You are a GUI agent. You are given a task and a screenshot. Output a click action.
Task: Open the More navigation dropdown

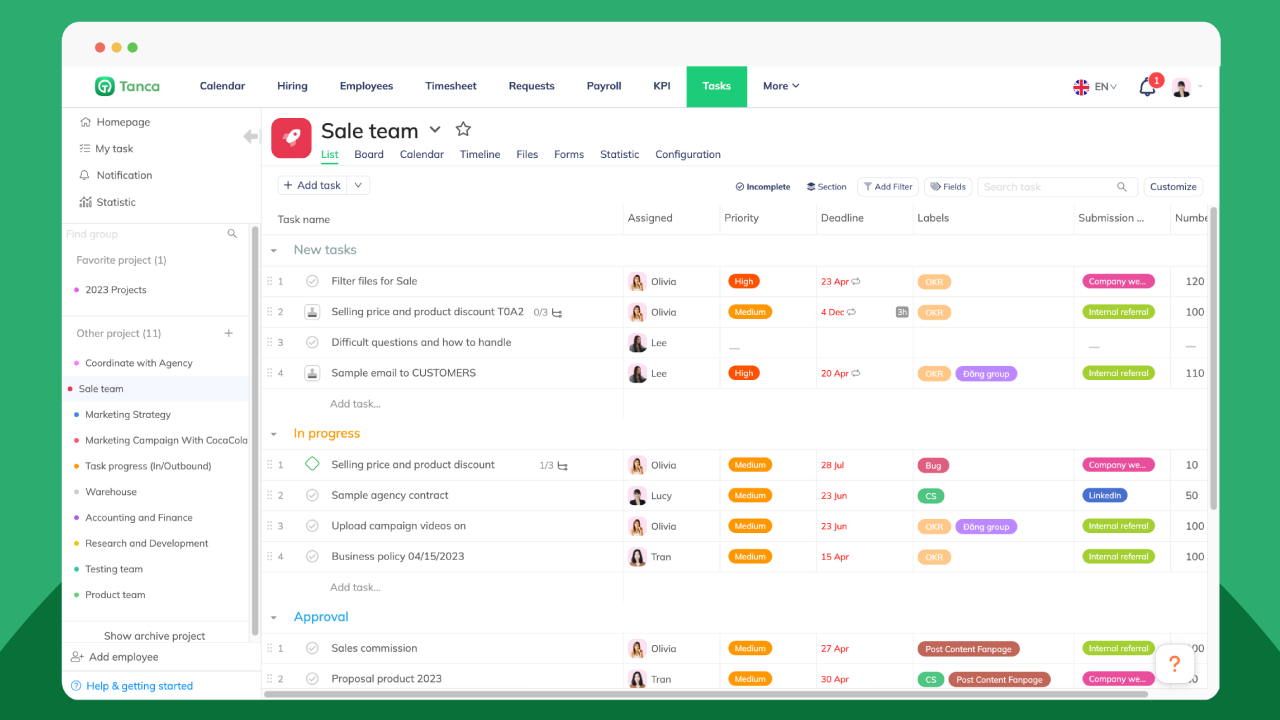click(780, 86)
